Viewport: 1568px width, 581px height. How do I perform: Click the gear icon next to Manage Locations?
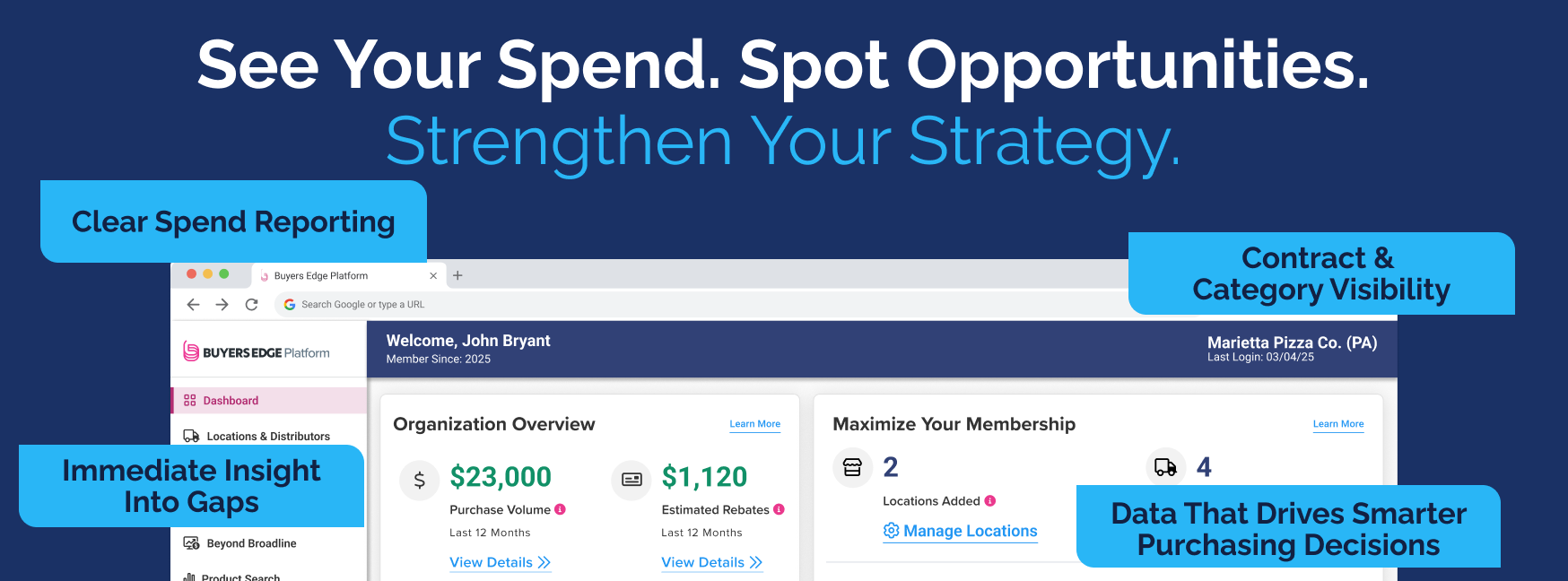coord(890,531)
